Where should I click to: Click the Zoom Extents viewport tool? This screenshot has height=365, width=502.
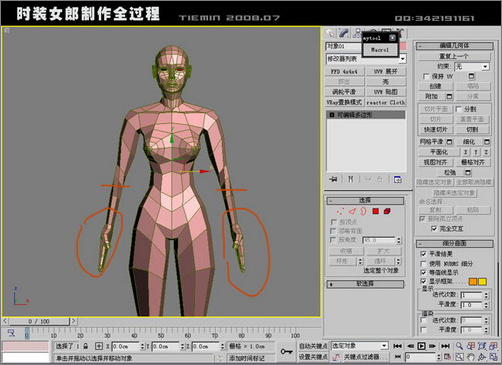coord(482,346)
